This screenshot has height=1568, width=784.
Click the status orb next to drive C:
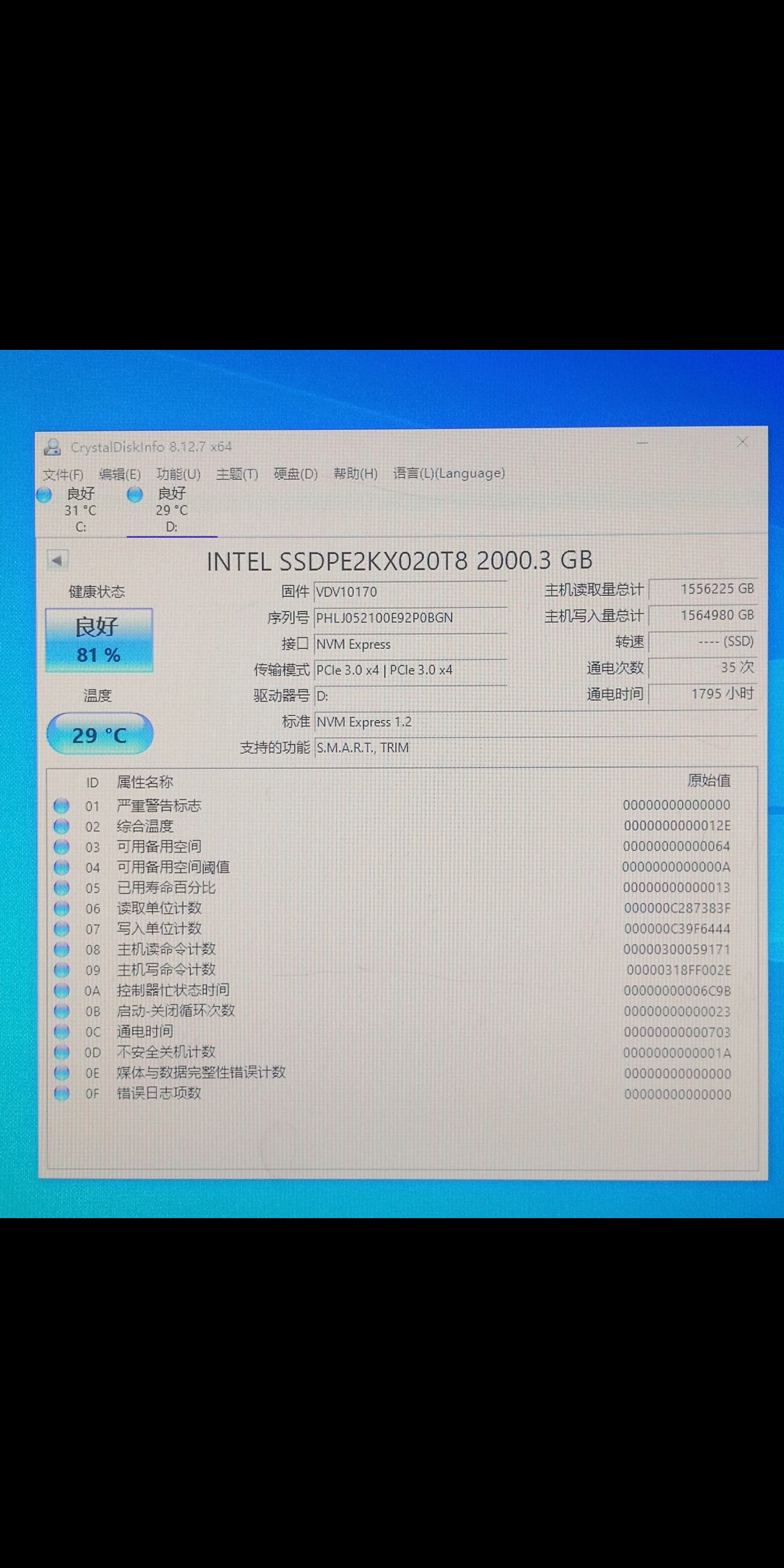point(44,494)
